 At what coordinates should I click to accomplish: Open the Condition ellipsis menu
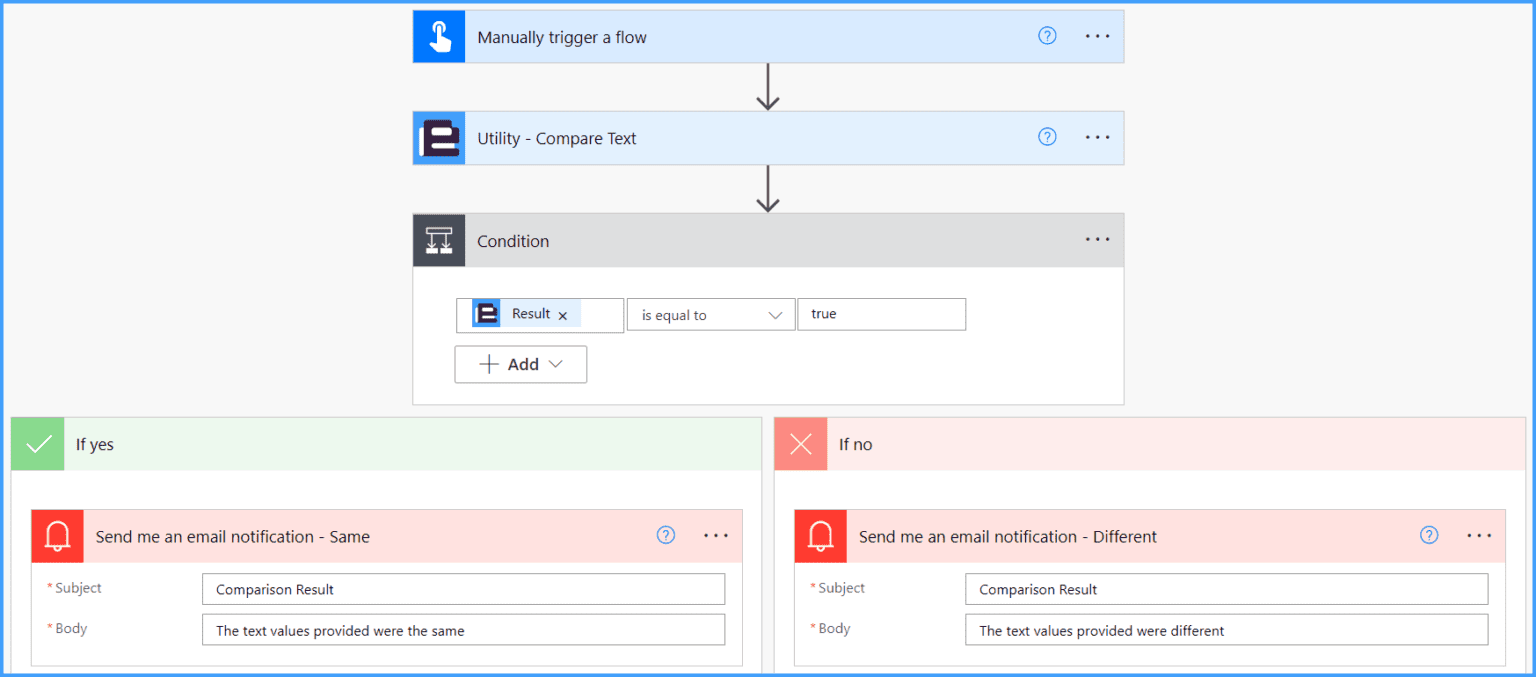(x=1097, y=239)
